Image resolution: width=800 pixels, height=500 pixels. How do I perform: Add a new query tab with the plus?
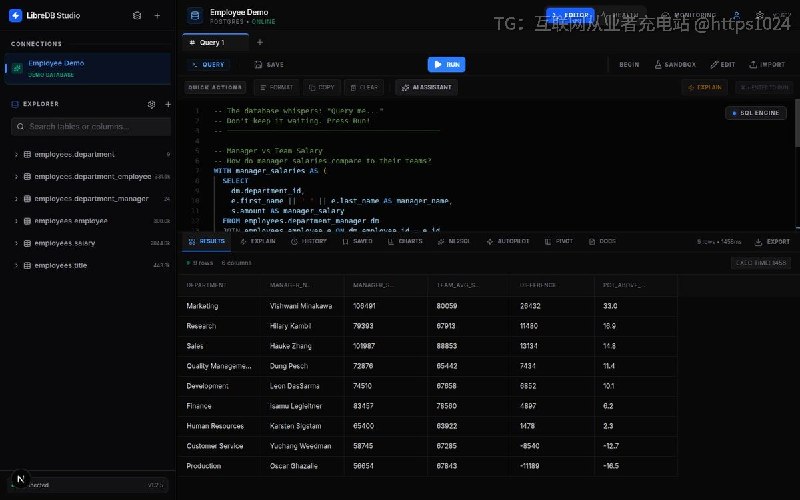click(260, 42)
